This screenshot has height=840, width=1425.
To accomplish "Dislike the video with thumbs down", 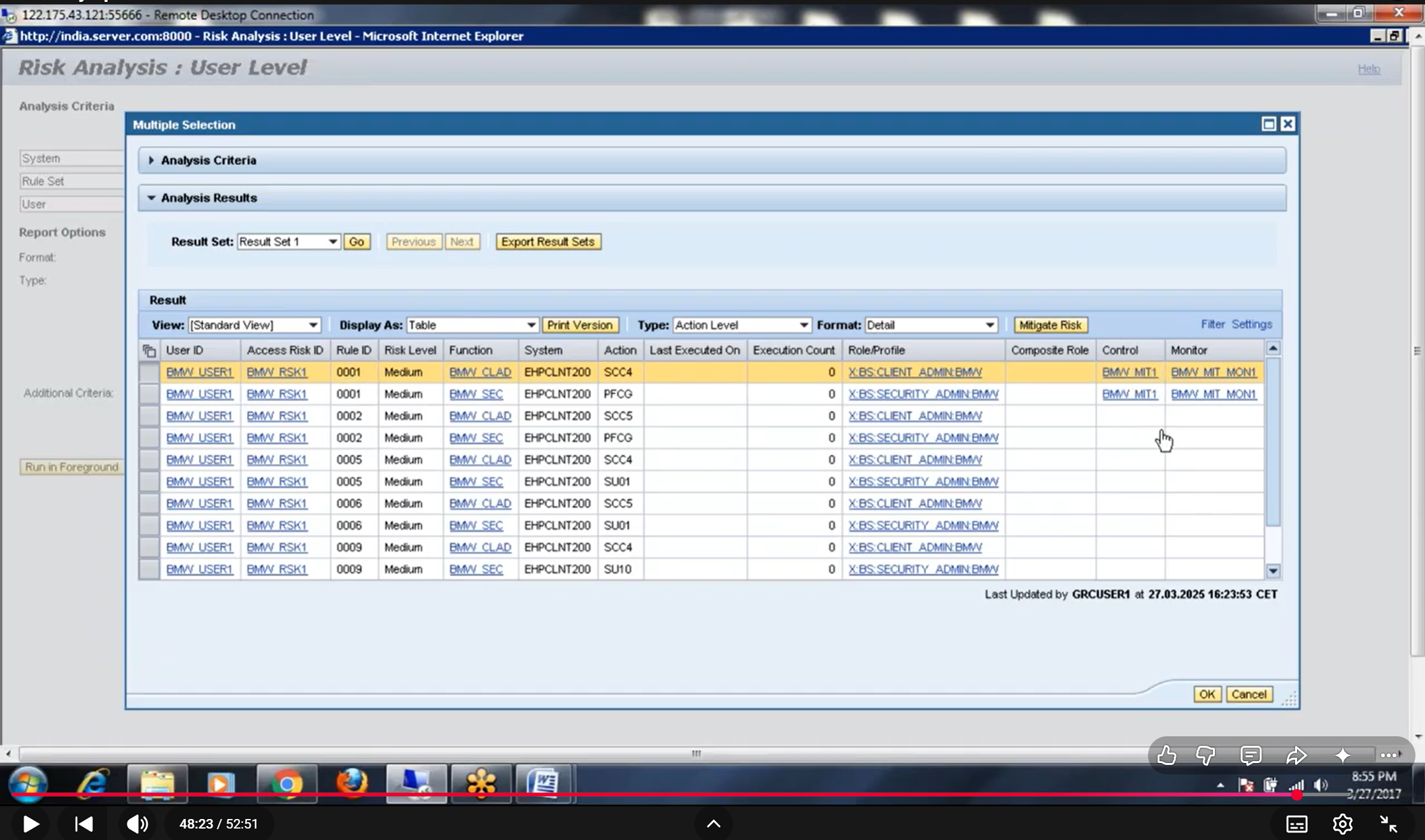I will [x=1205, y=755].
